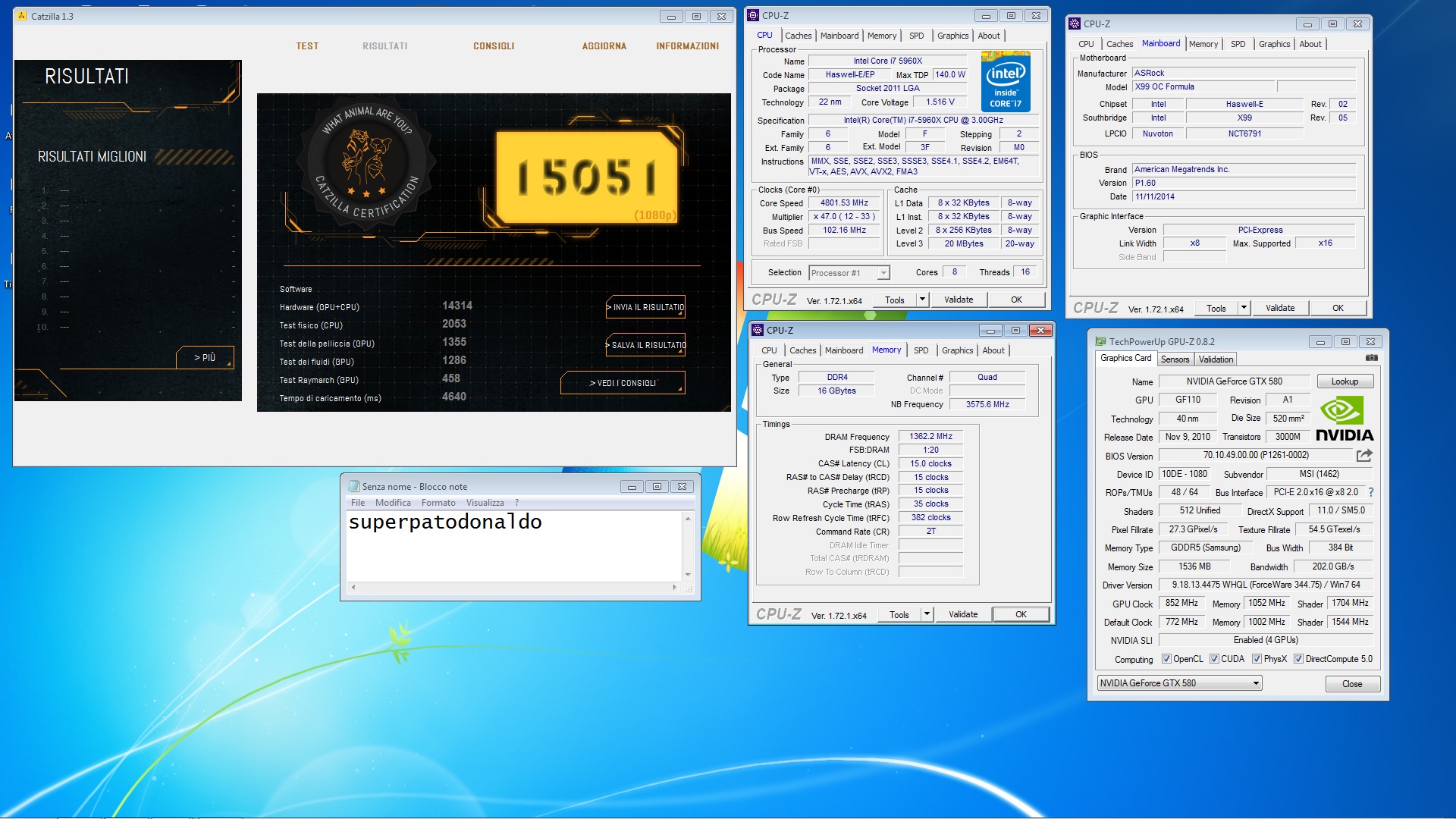Click the GPU-Z title bar icon
The height and width of the screenshot is (819, 1456).
coord(1101,341)
